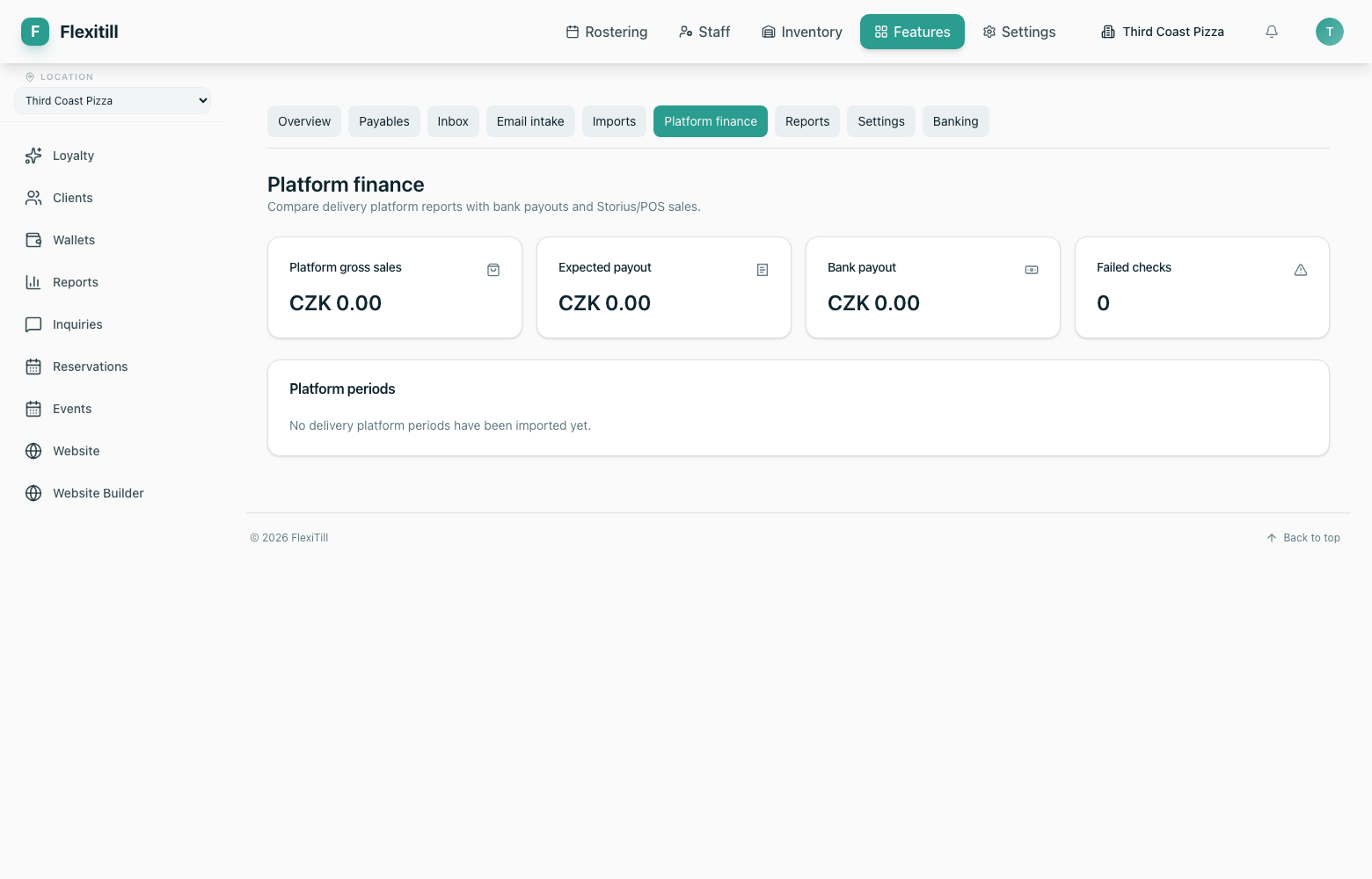
Task: Open the user avatar menu
Action: click(x=1330, y=32)
